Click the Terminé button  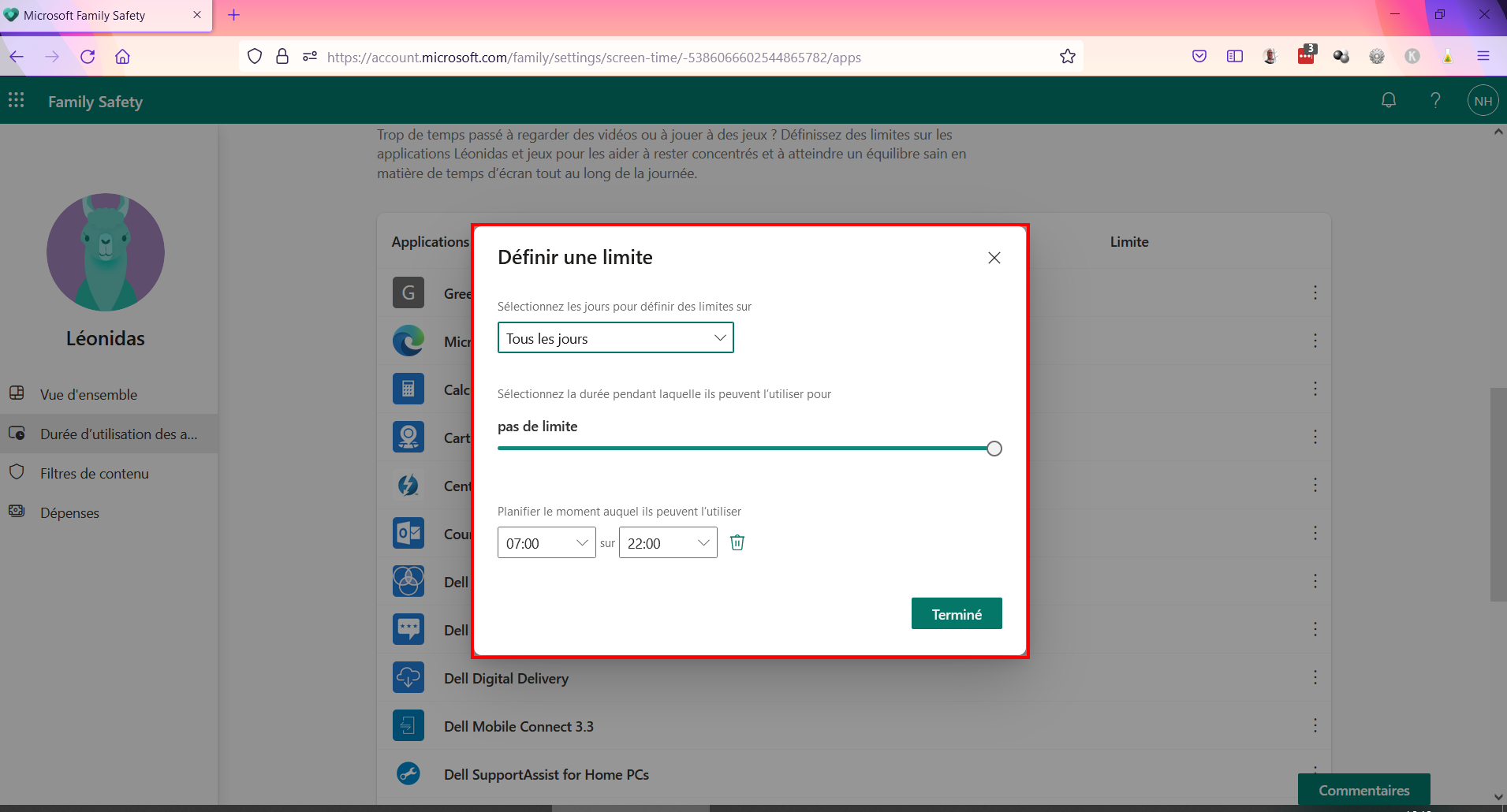(957, 613)
